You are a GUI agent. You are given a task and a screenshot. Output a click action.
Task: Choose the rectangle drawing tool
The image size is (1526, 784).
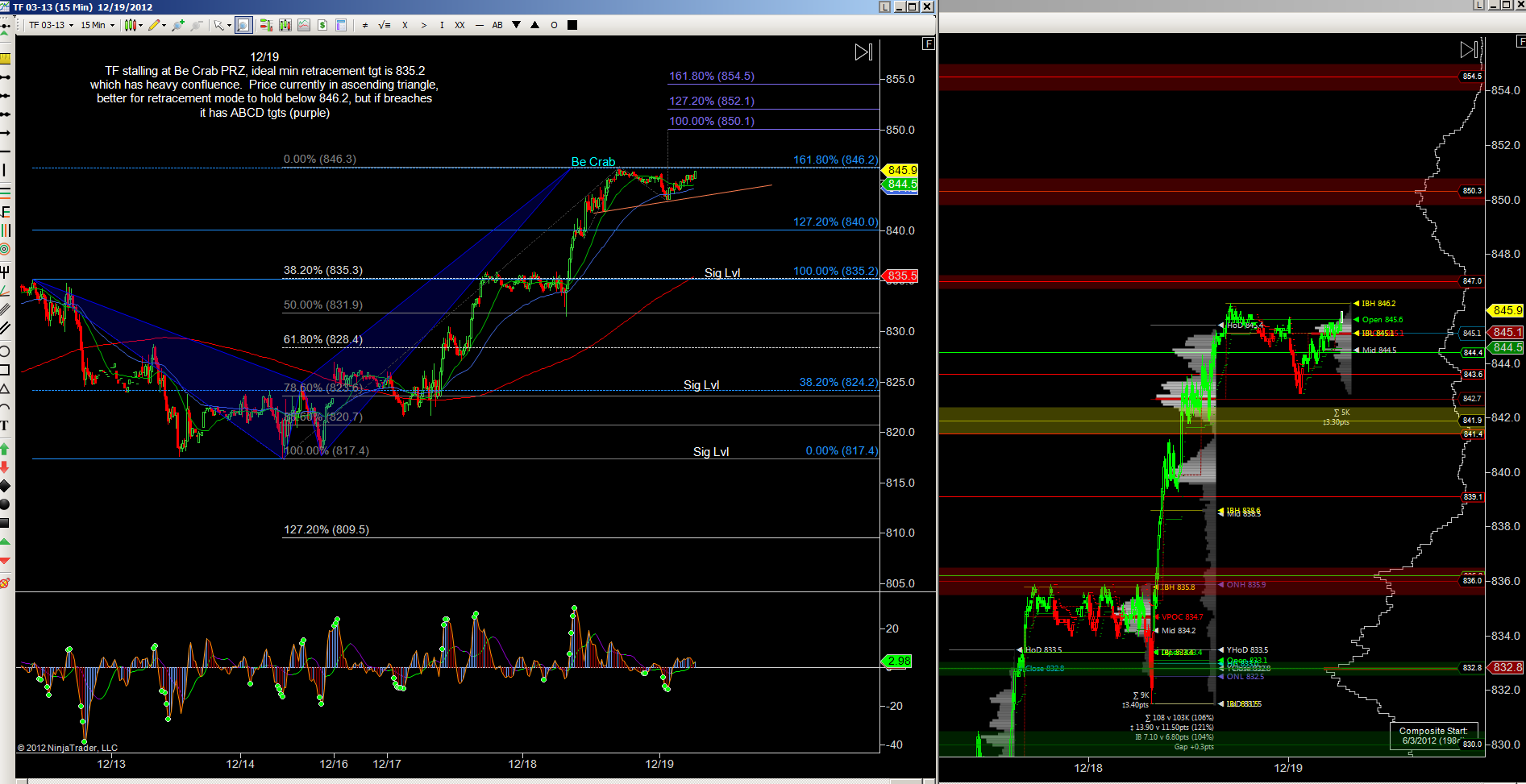click(5, 370)
